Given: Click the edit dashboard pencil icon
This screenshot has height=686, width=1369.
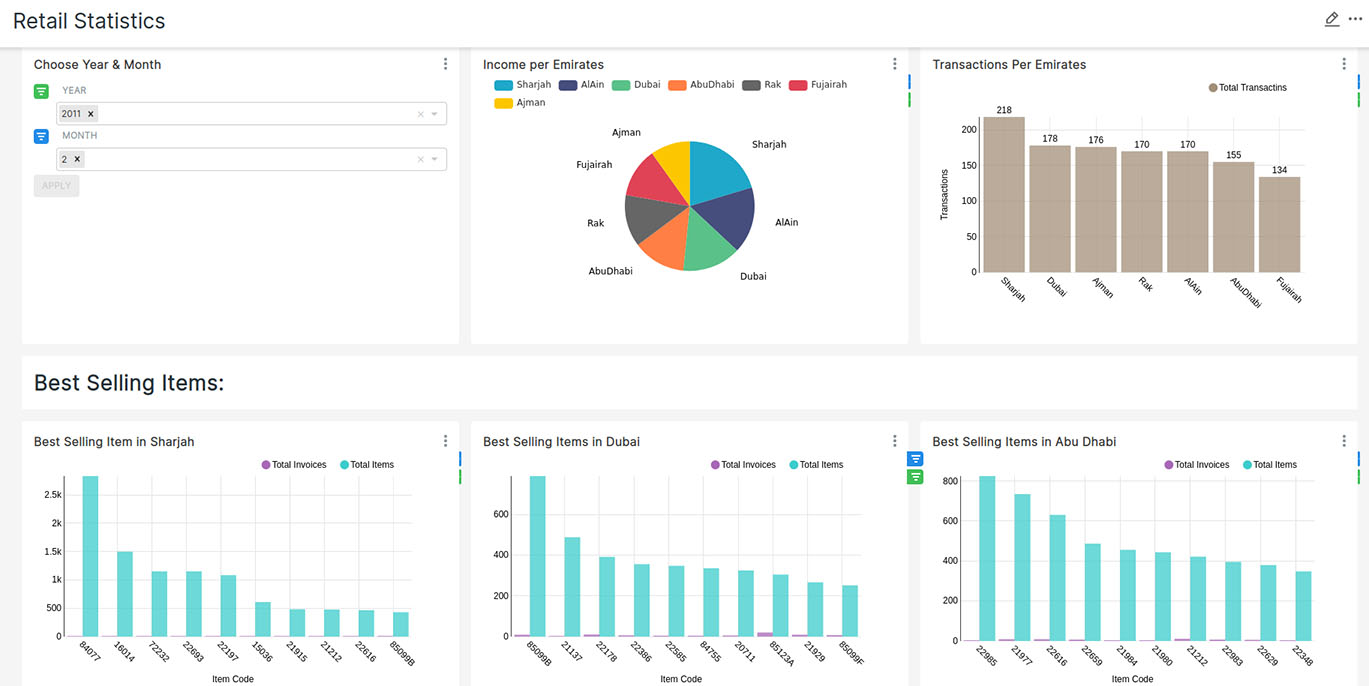Looking at the screenshot, I should tap(1331, 20).
